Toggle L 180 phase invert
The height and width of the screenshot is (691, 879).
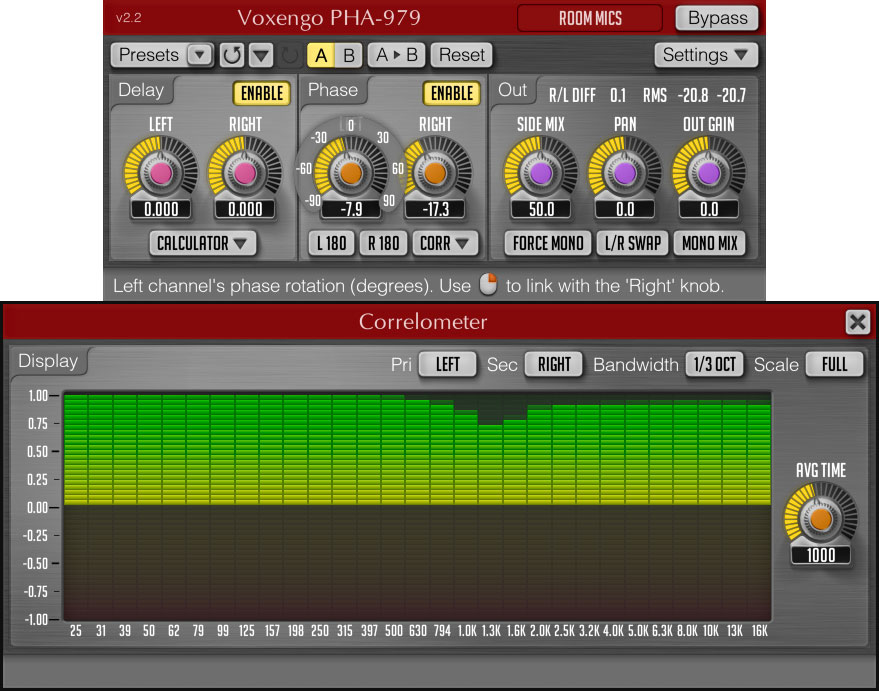[x=331, y=243]
